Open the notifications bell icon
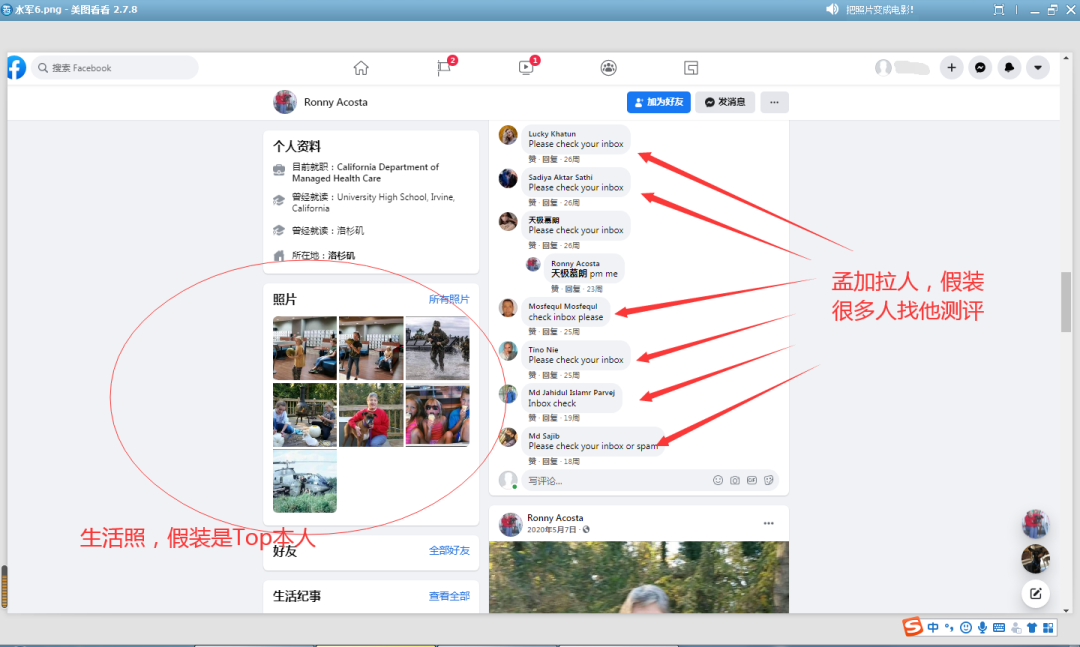1080x647 pixels. tap(1009, 68)
